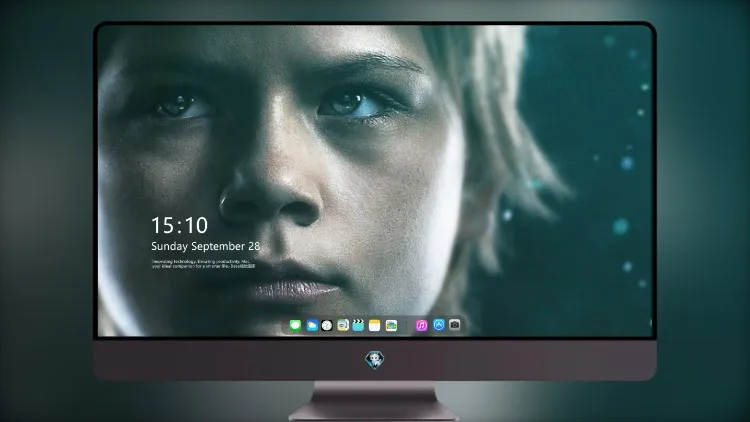Open the gray Camera app in dock
The width and height of the screenshot is (750, 422).
(454, 325)
